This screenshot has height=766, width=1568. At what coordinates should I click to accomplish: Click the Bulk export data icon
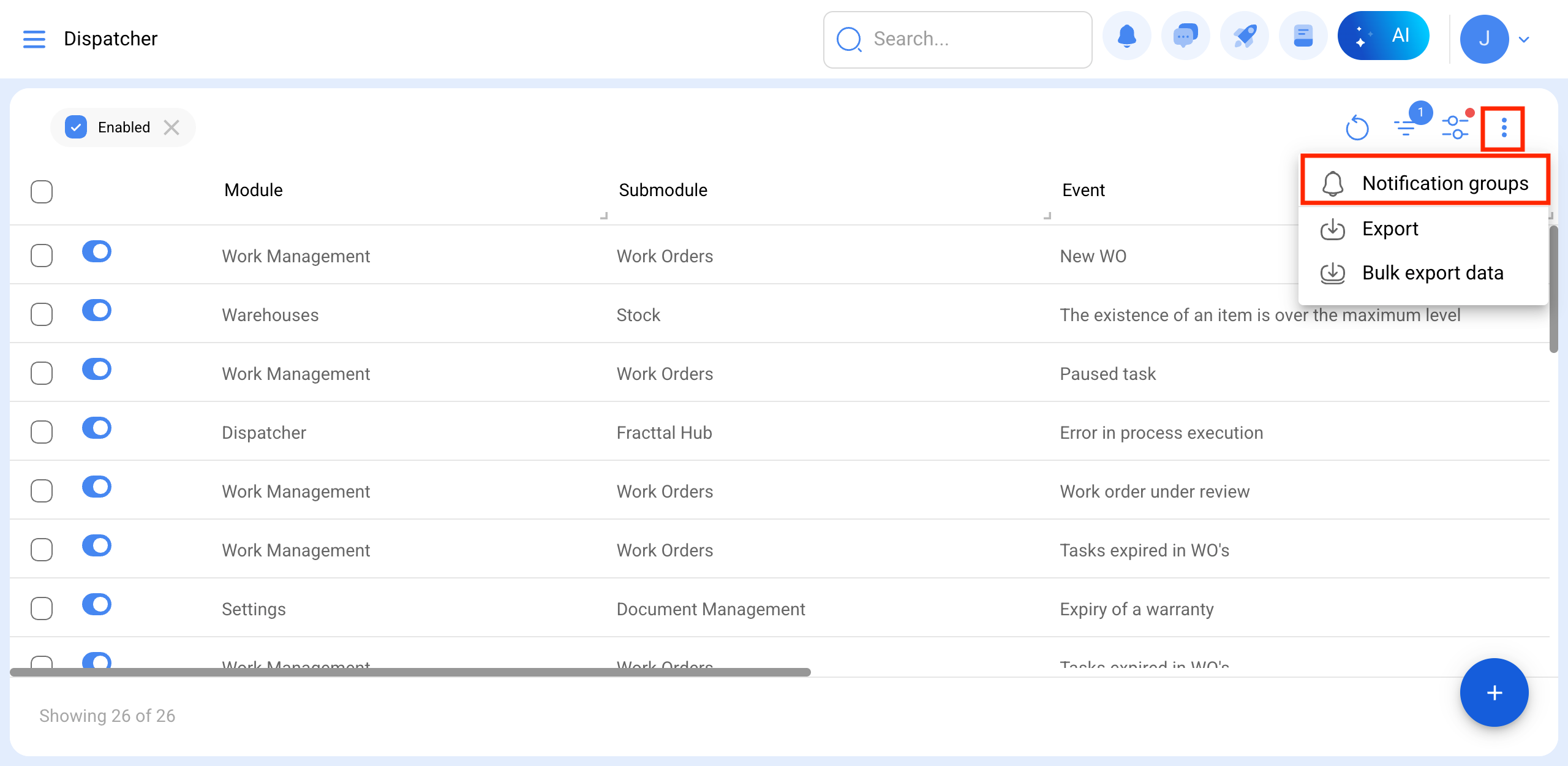(1332, 273)
